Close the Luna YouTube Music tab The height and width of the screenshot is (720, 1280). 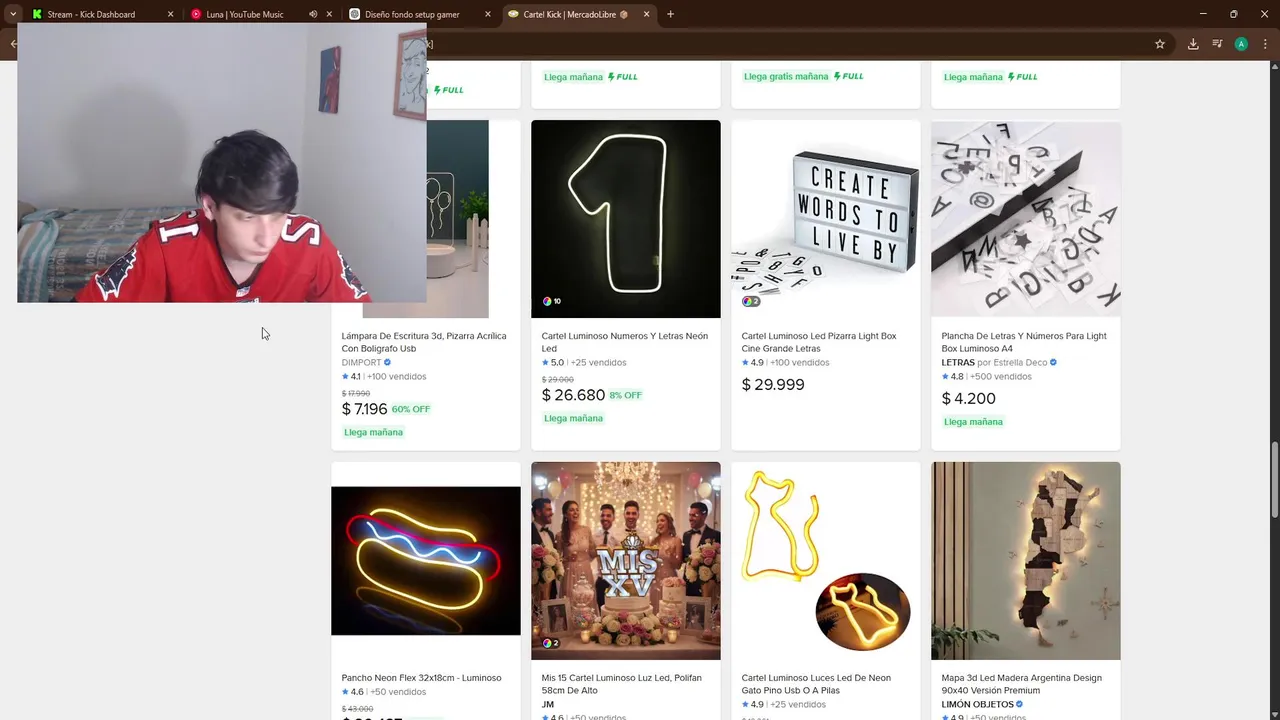click(x=329, y=14)
